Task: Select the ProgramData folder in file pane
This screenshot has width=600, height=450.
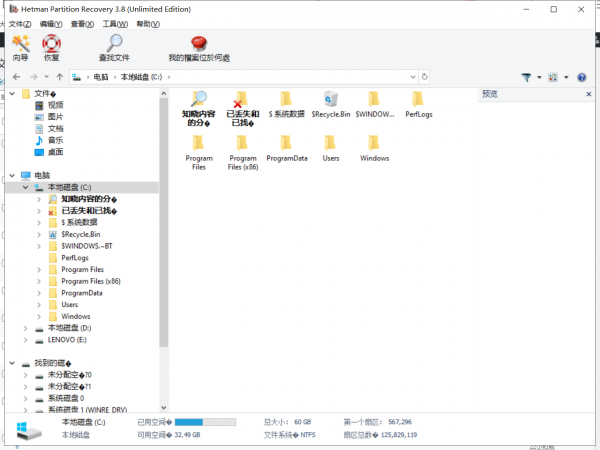Action: tap(287, 148)
